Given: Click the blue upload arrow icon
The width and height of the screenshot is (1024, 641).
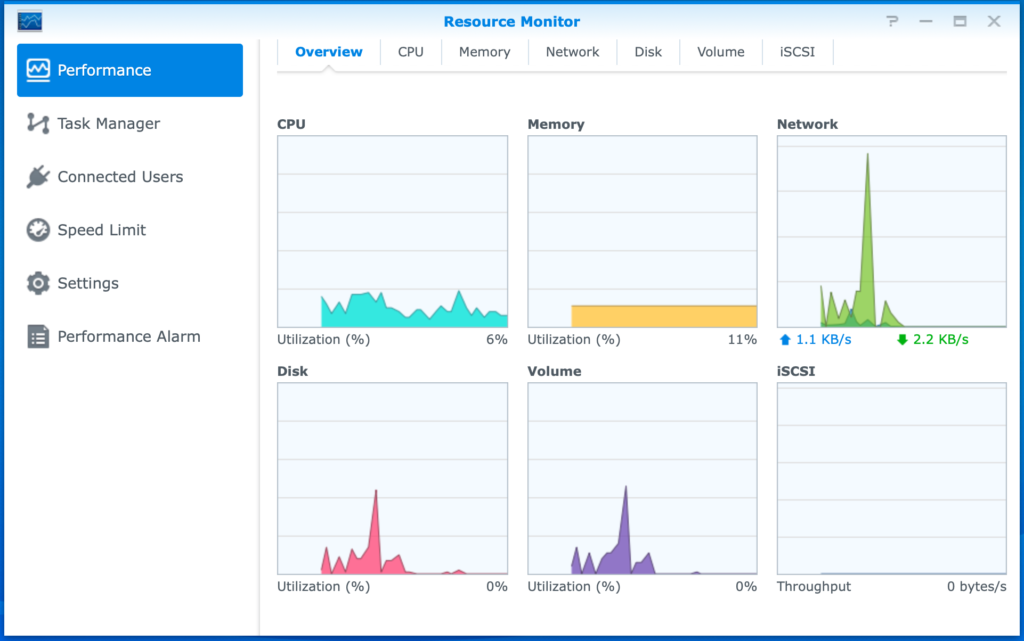Looking at the screenshot, I should pos(784,339).
